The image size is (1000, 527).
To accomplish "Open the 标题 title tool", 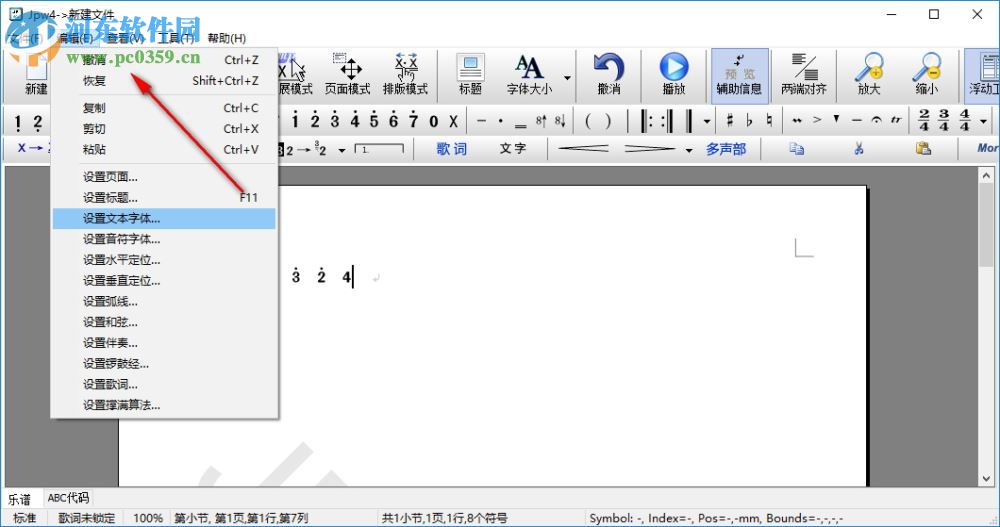I will (x=470, y=75).
